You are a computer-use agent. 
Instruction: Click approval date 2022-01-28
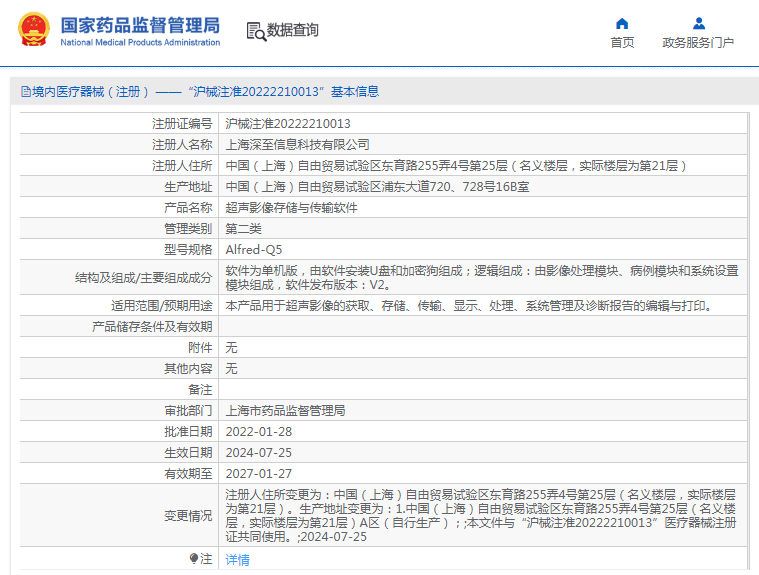coord(258,432)
